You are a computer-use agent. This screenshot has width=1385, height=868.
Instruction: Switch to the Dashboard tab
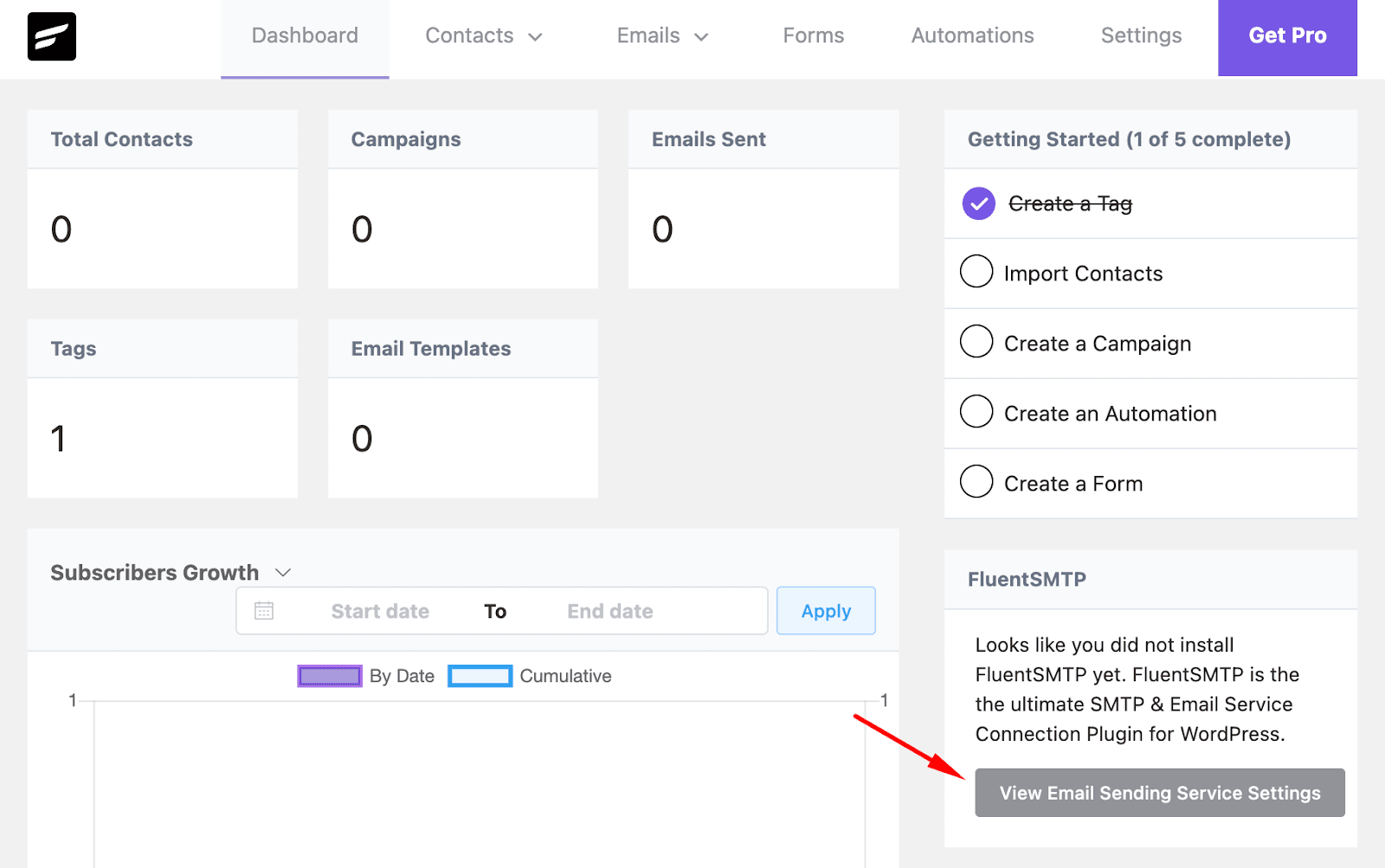click(305, 36)
